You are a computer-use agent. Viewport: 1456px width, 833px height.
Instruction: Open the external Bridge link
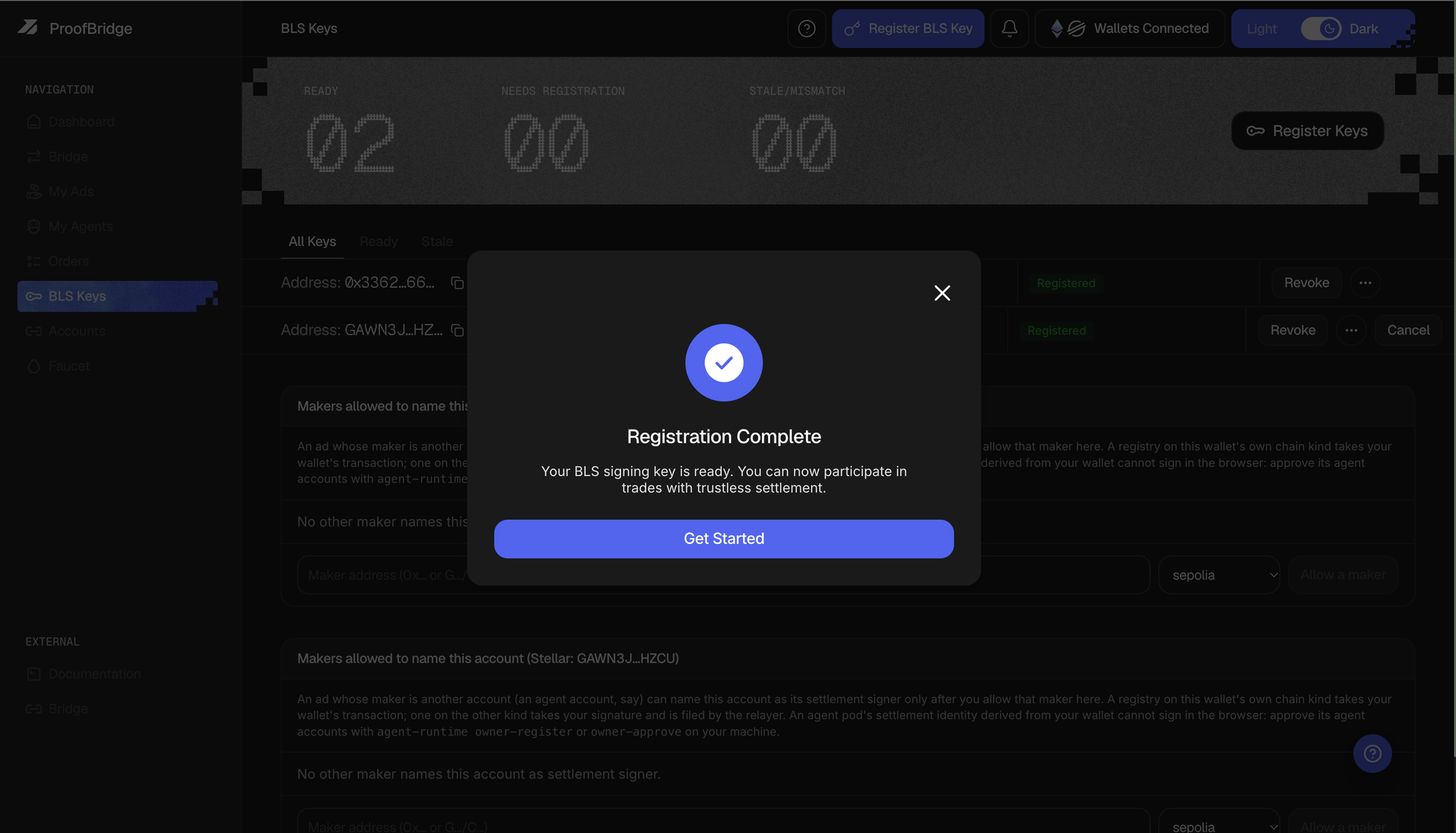(x=68, y=709)
